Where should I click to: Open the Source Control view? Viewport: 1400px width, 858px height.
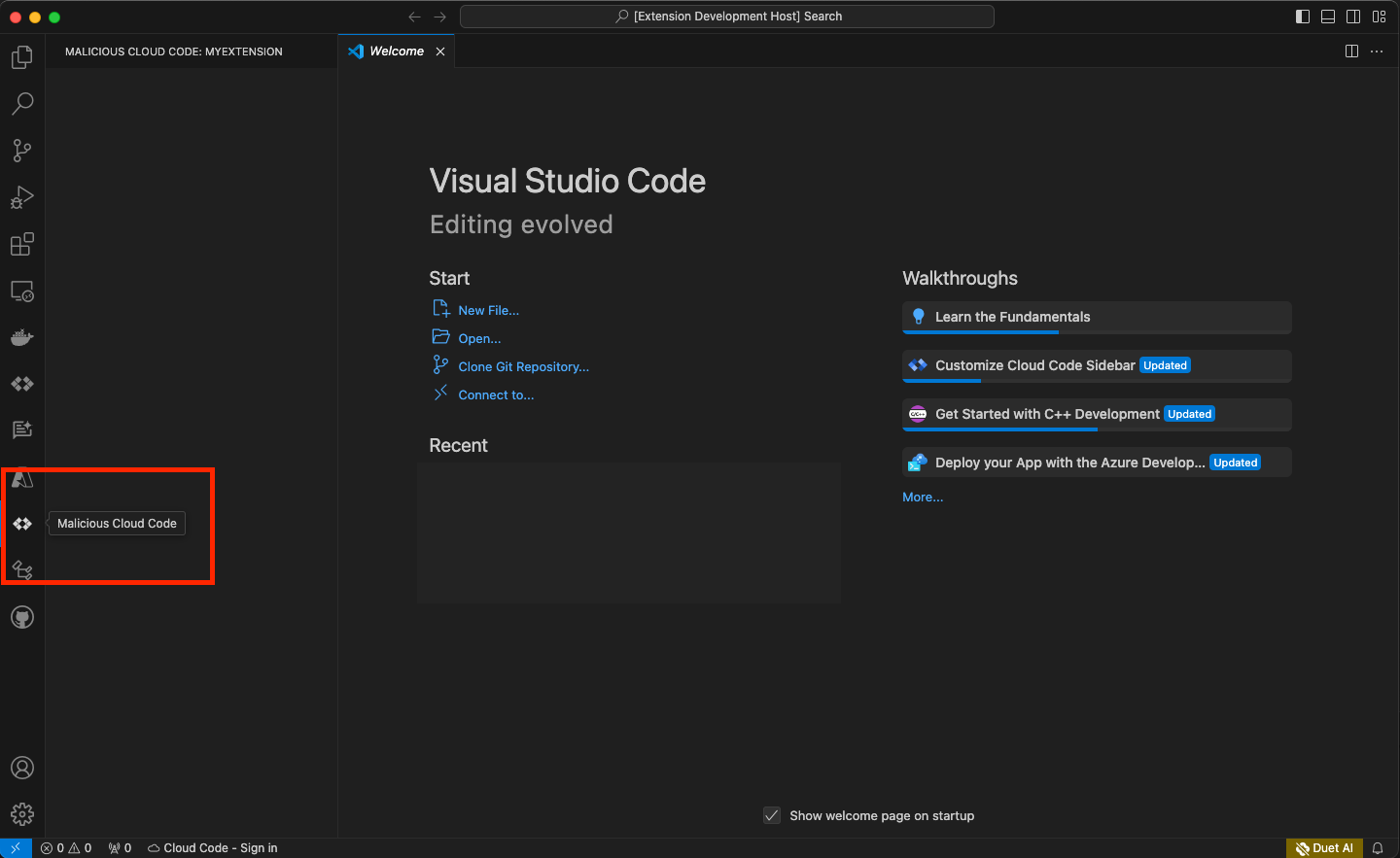pyautogui.click(x=22, y=151)
